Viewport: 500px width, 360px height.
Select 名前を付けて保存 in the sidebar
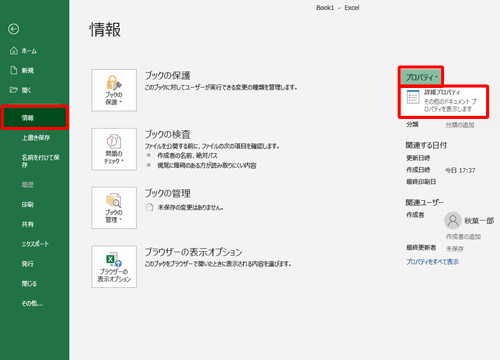[x=40, y=161]
